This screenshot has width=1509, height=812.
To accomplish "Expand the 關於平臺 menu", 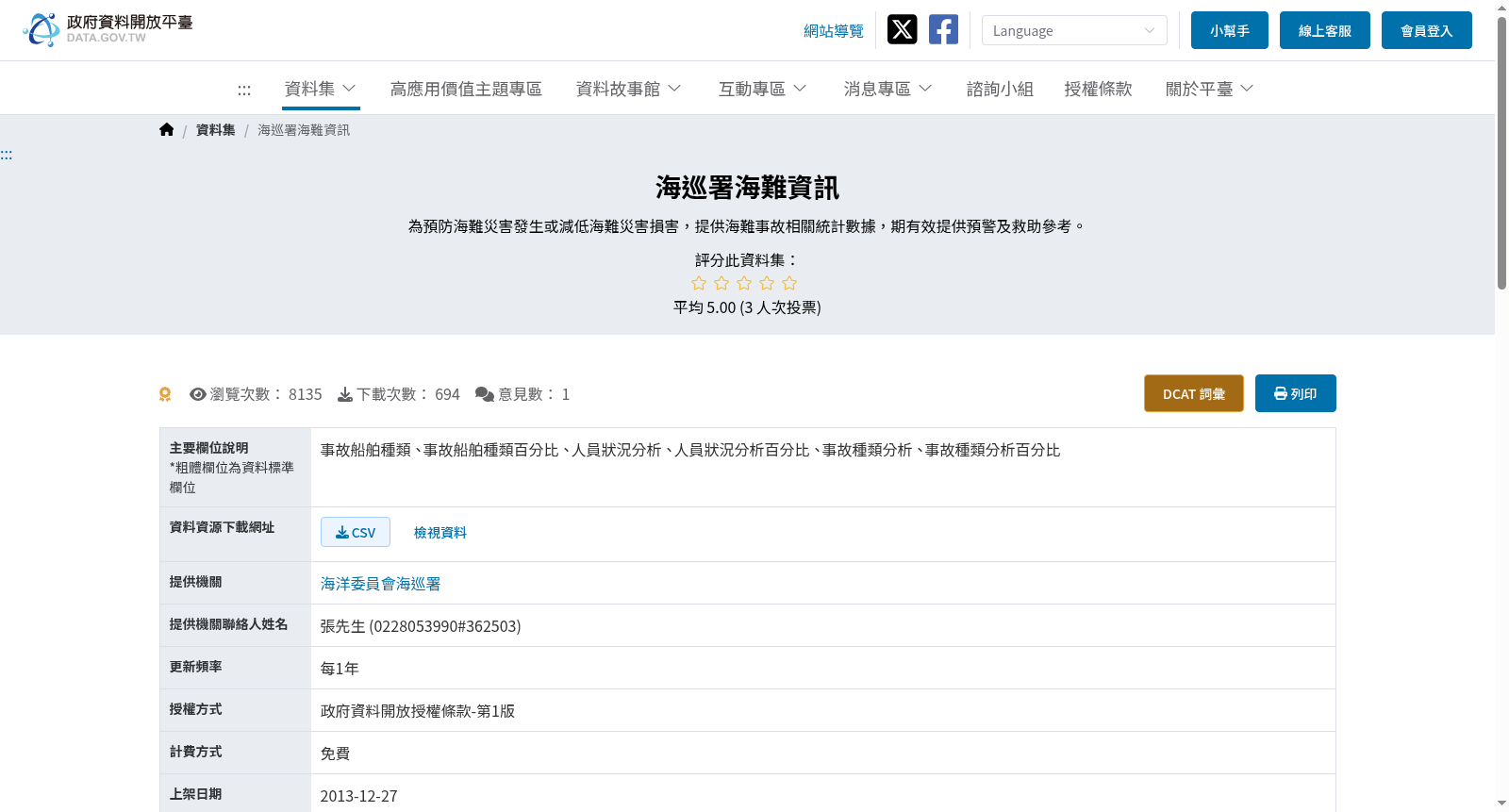I will [x=1209, y=89].
